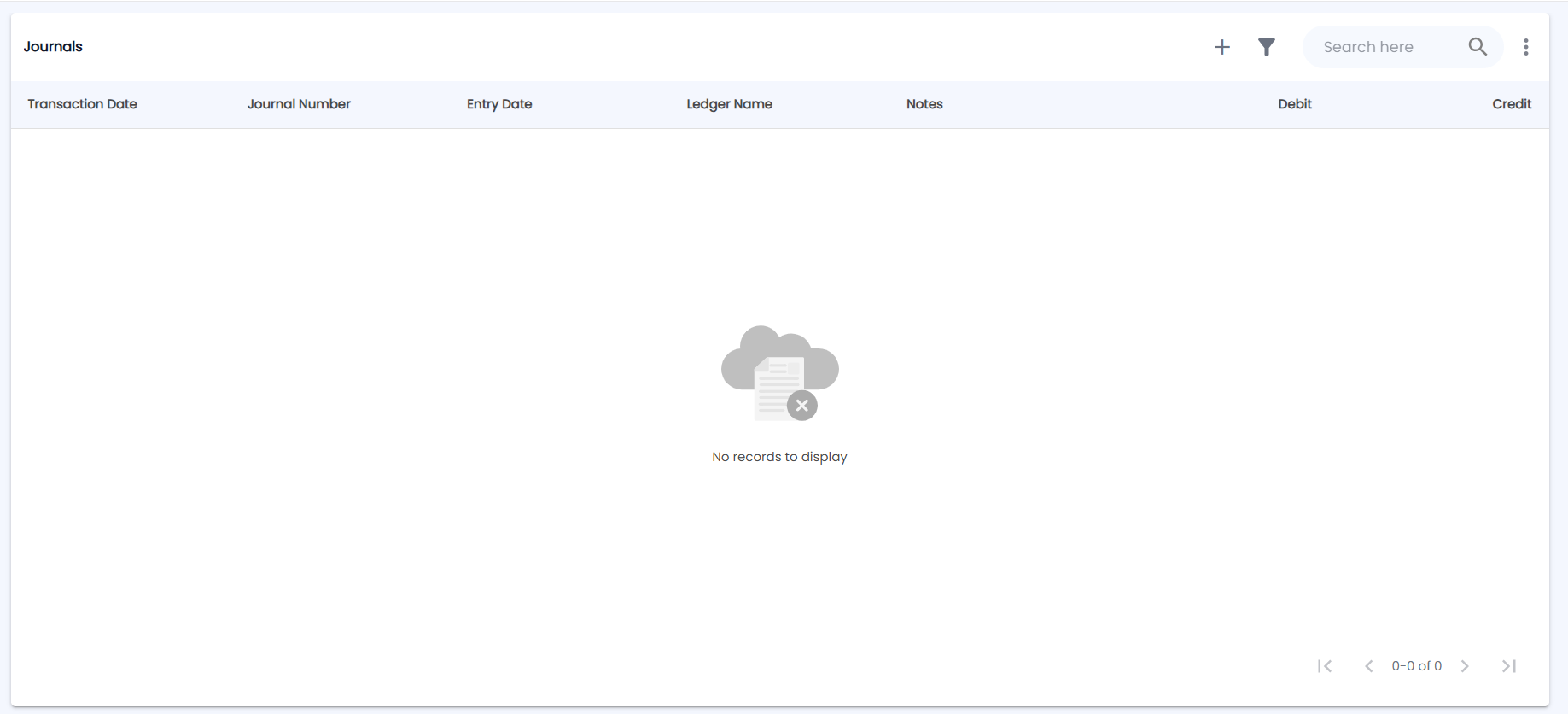
Task: Go to the next page of records
Action: [x=1465, y=666]
